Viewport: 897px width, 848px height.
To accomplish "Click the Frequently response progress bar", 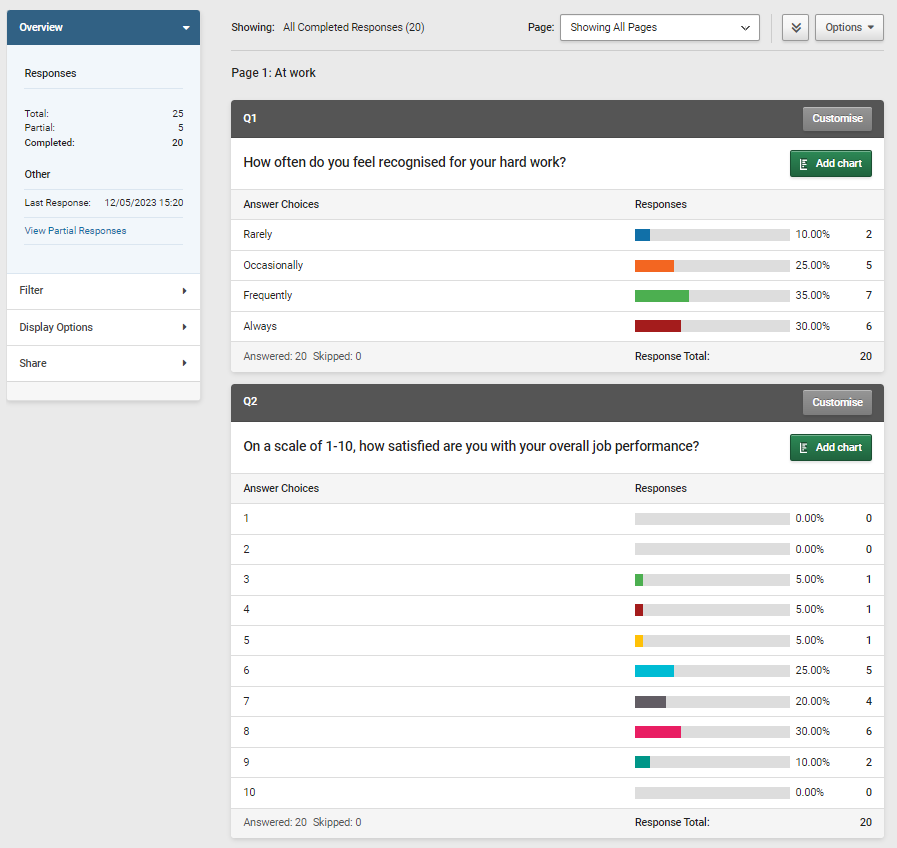I will click(711, 295).
